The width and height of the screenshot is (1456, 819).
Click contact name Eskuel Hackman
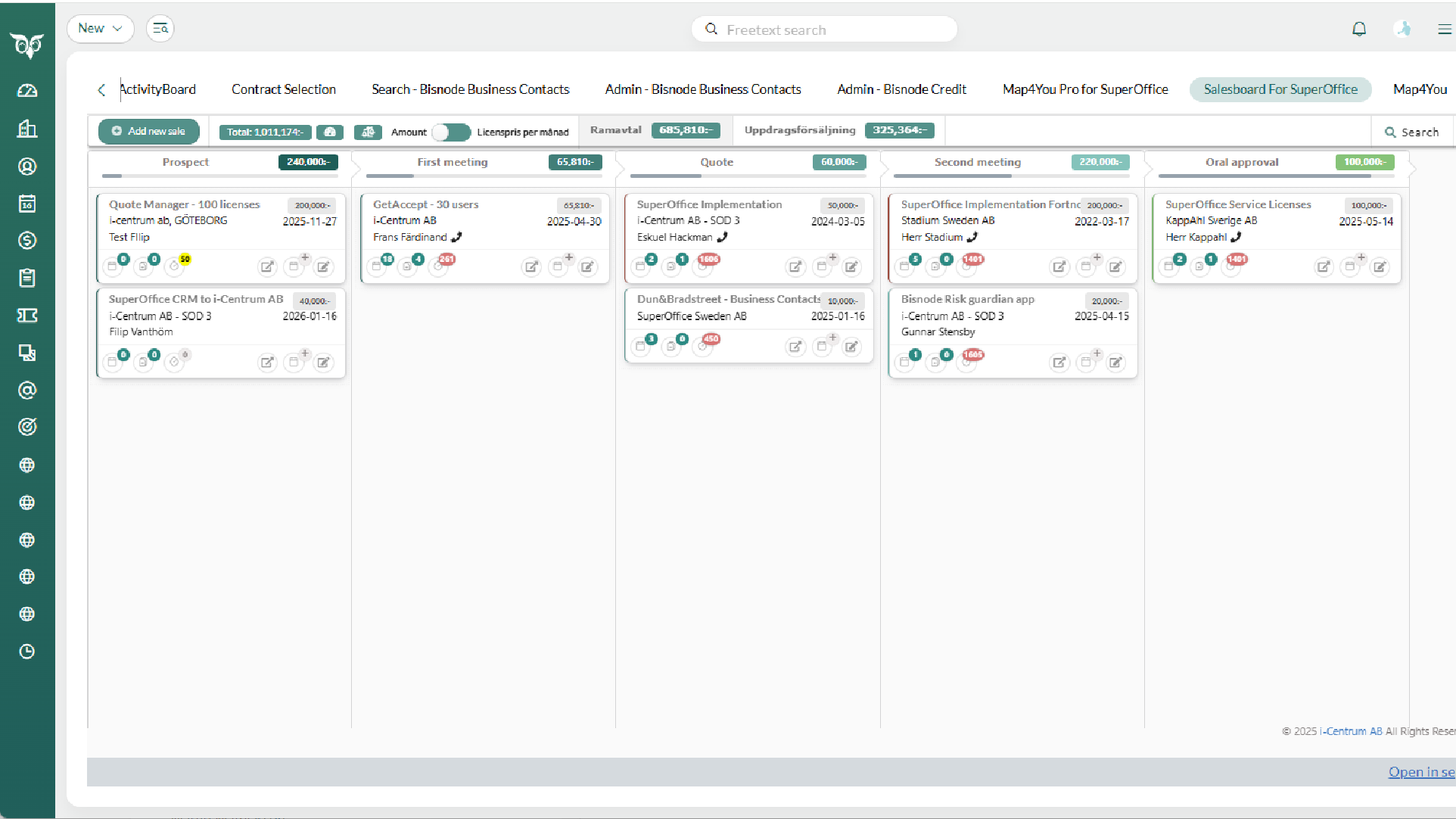click(674, 237)
